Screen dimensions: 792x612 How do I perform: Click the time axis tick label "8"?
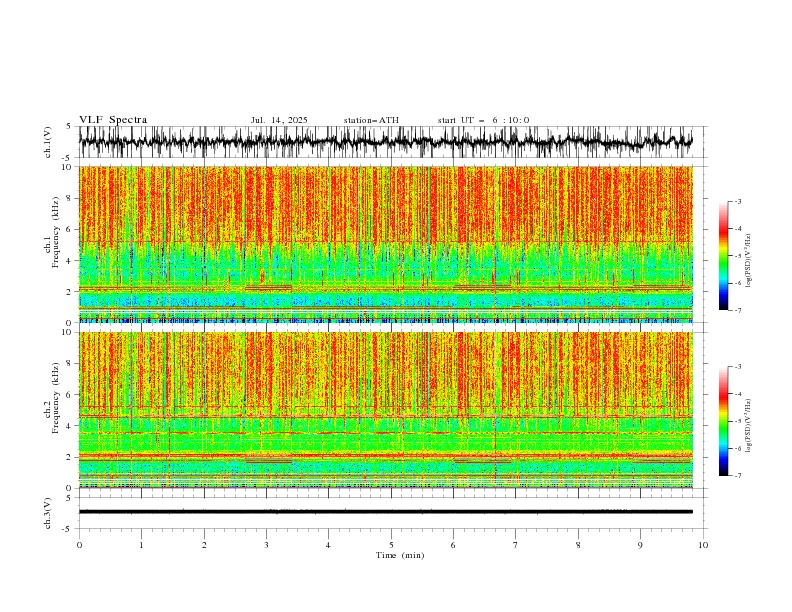[x=578, y=545]
